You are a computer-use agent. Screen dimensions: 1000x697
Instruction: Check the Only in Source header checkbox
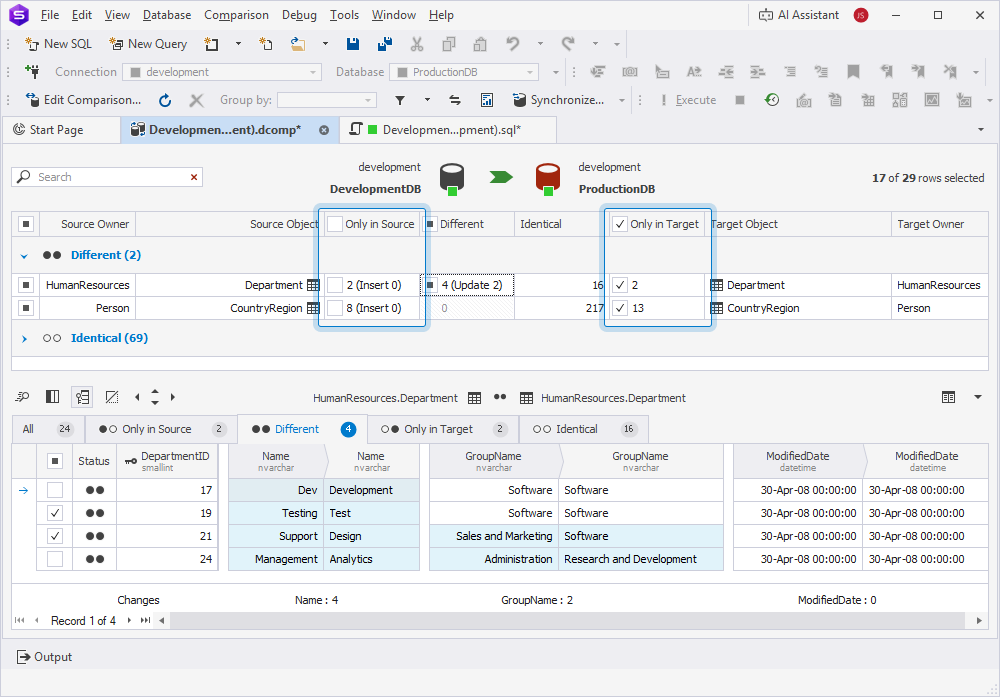pos(335,224)
